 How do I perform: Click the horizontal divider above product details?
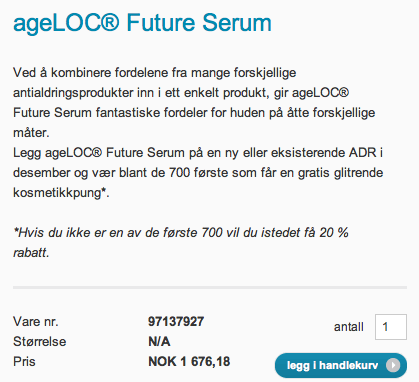(210, 287)
